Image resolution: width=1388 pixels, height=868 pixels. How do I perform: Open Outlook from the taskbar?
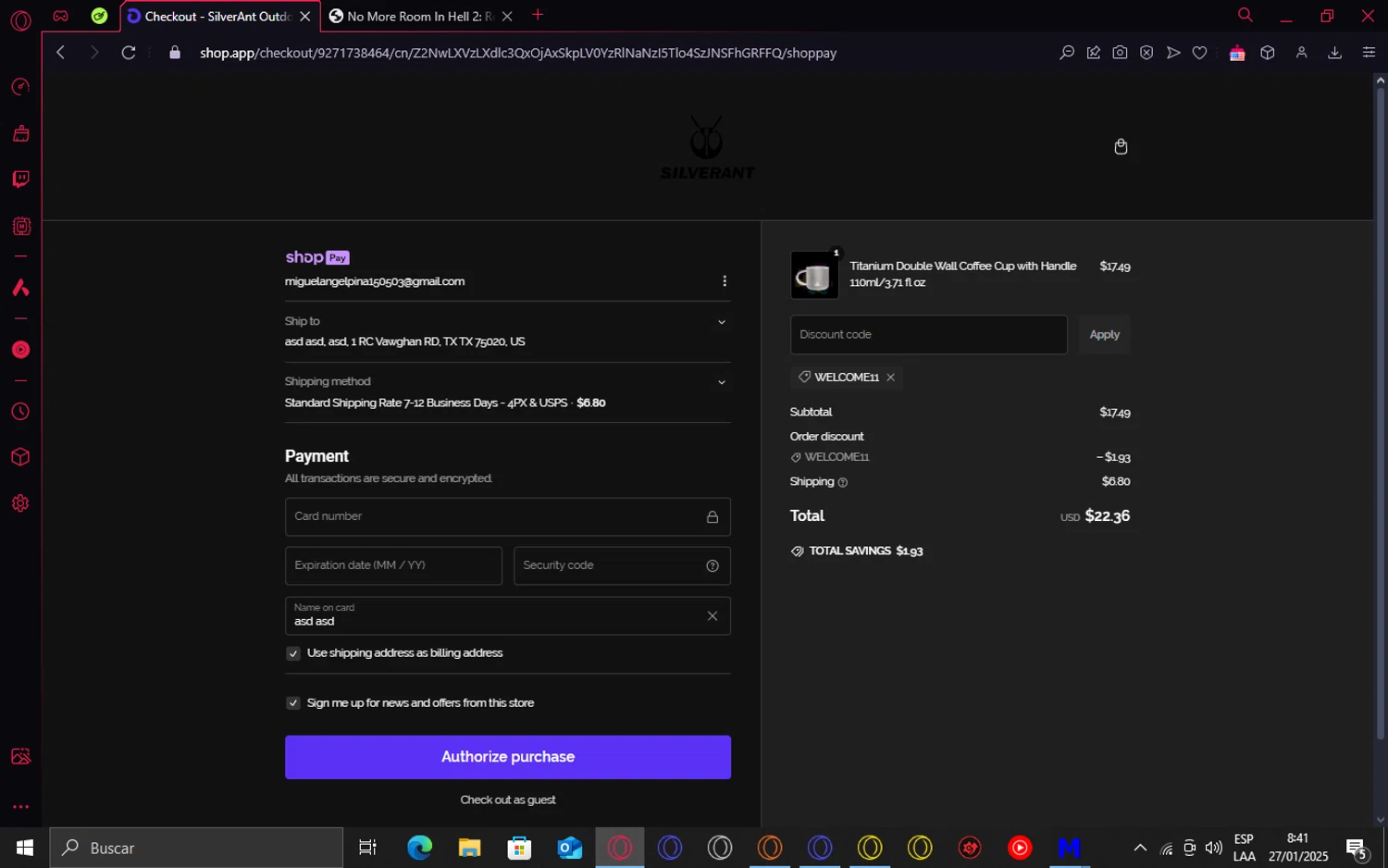[x=570, y=848]
